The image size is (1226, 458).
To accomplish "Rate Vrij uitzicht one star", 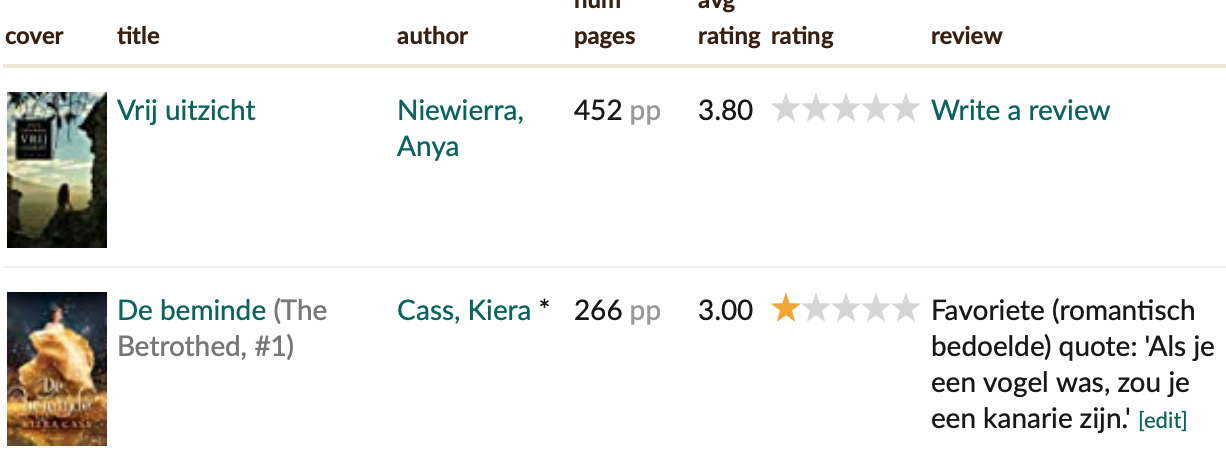I will (786, 109).
